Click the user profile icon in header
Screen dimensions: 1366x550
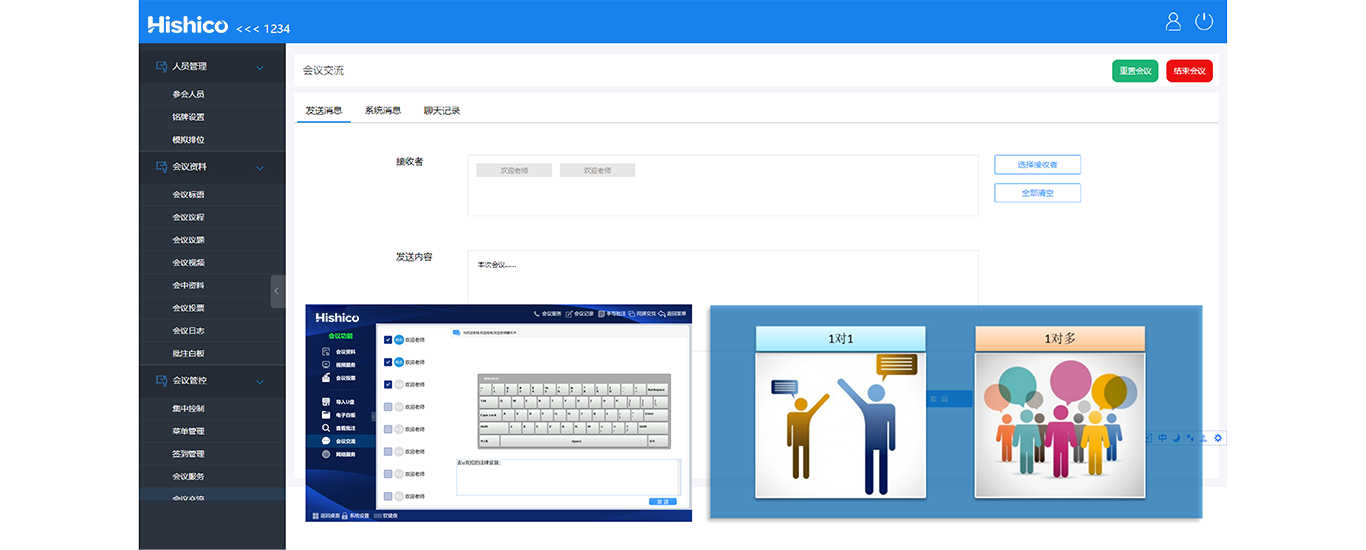tap(1174, 22)
